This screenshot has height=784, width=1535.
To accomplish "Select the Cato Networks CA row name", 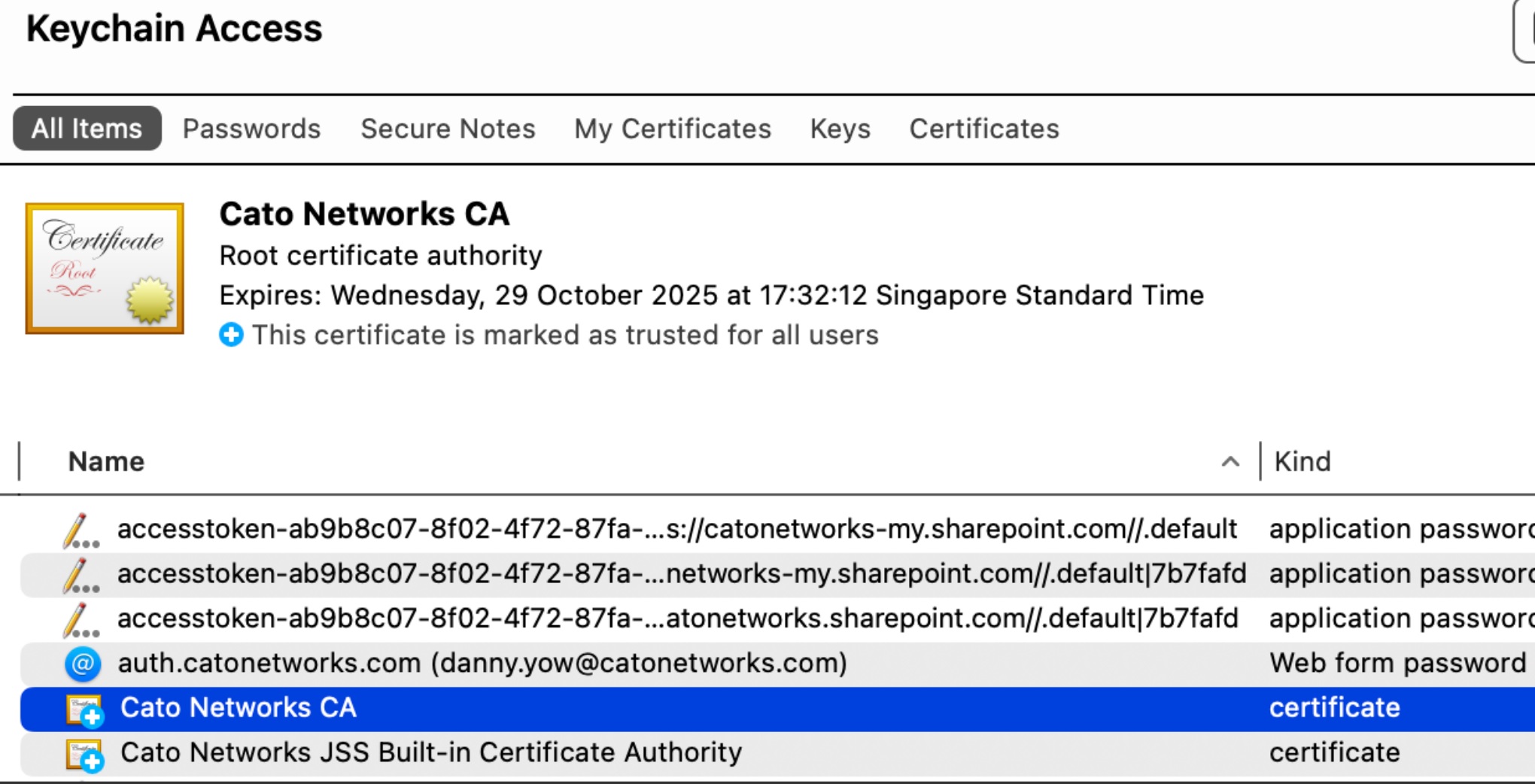I will pyautogui.click(x=239, y=707).
